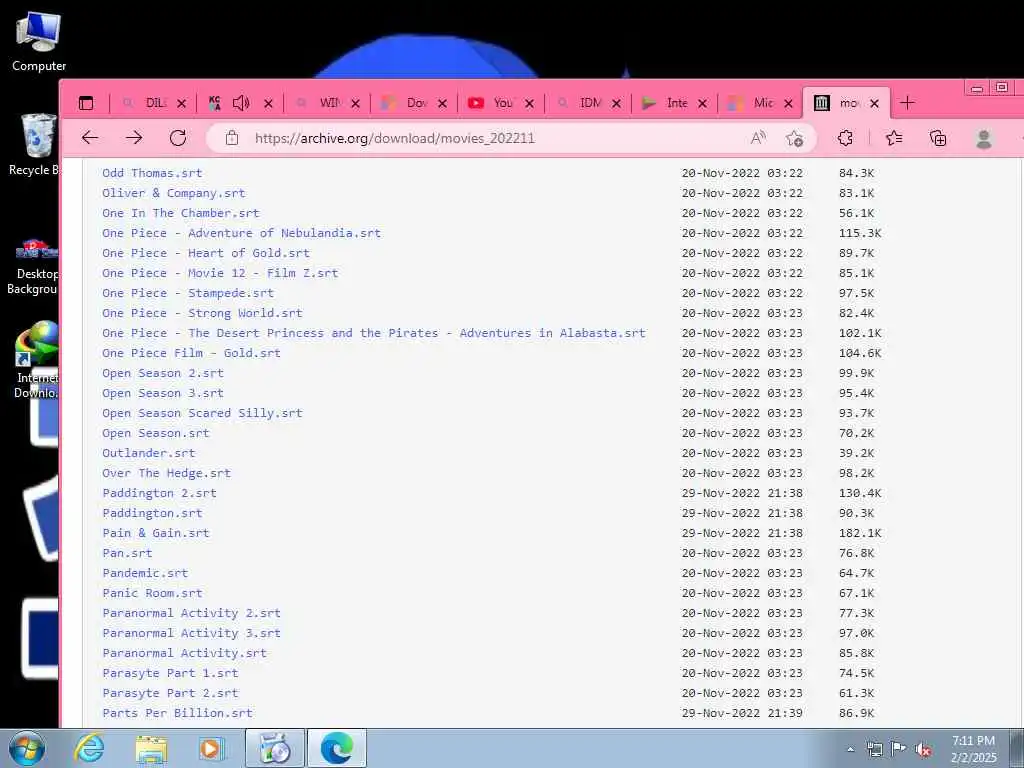
Task: Mute the tab with the speaker icon
Action: click(x=241, y=103)
